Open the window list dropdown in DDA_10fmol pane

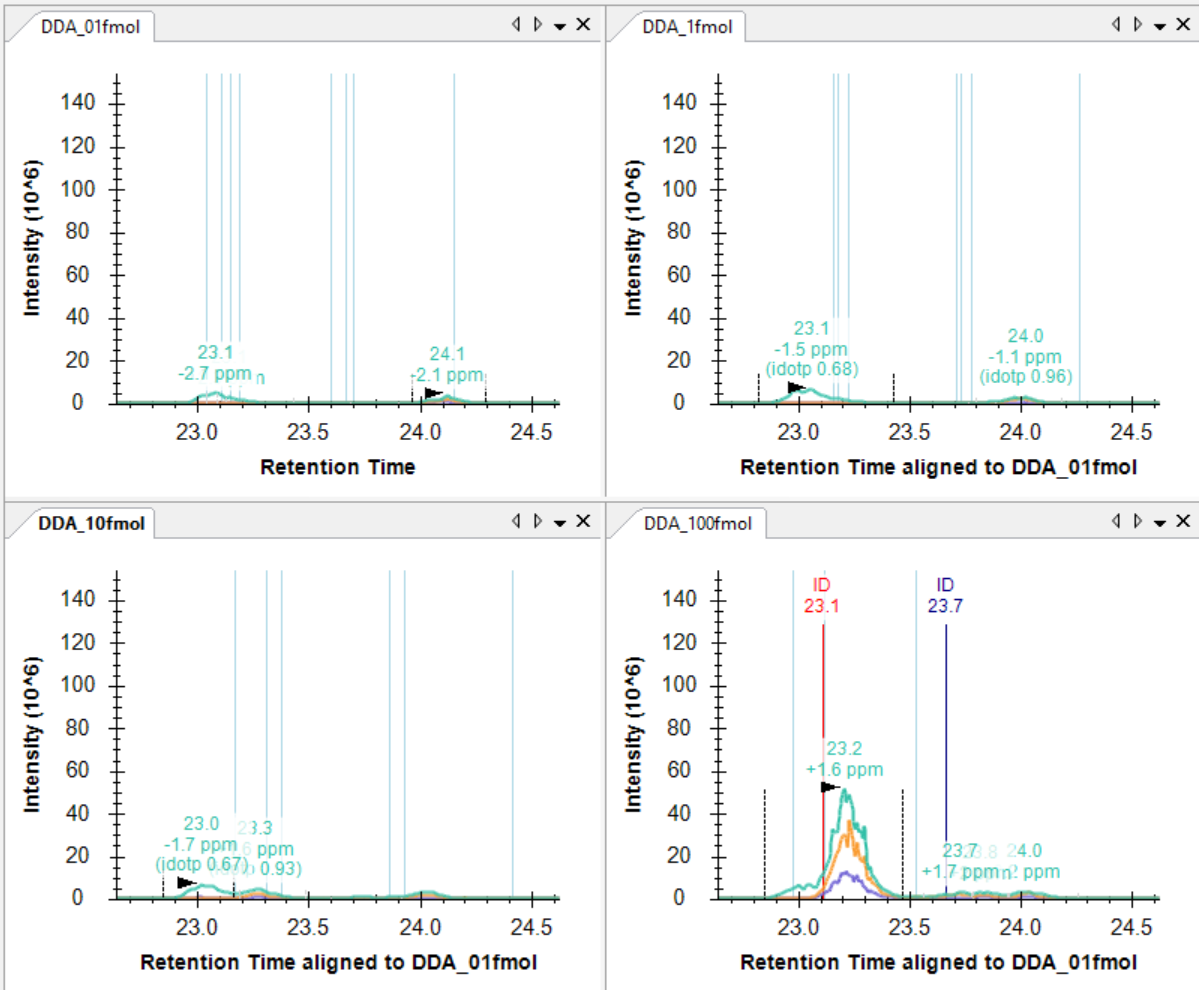[x=560, y=521]
